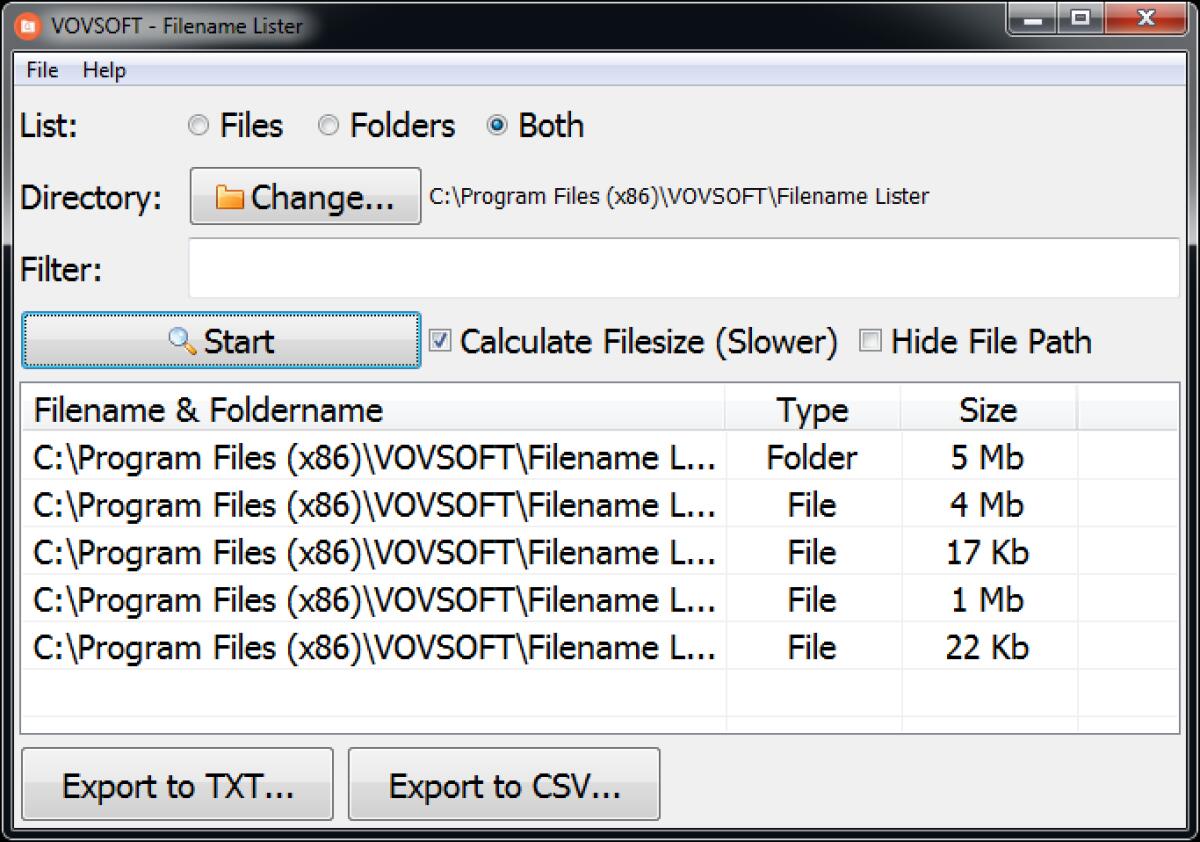Select the Folder row sized 5 Mb
Image resolution: width=1200 pixels, height=842 pixels.
[x=400, y=457]
